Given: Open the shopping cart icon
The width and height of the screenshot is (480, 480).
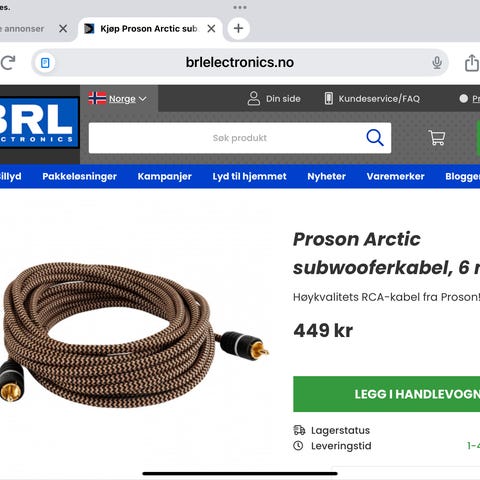Looking at the screenshot, I should click(436, 138).
